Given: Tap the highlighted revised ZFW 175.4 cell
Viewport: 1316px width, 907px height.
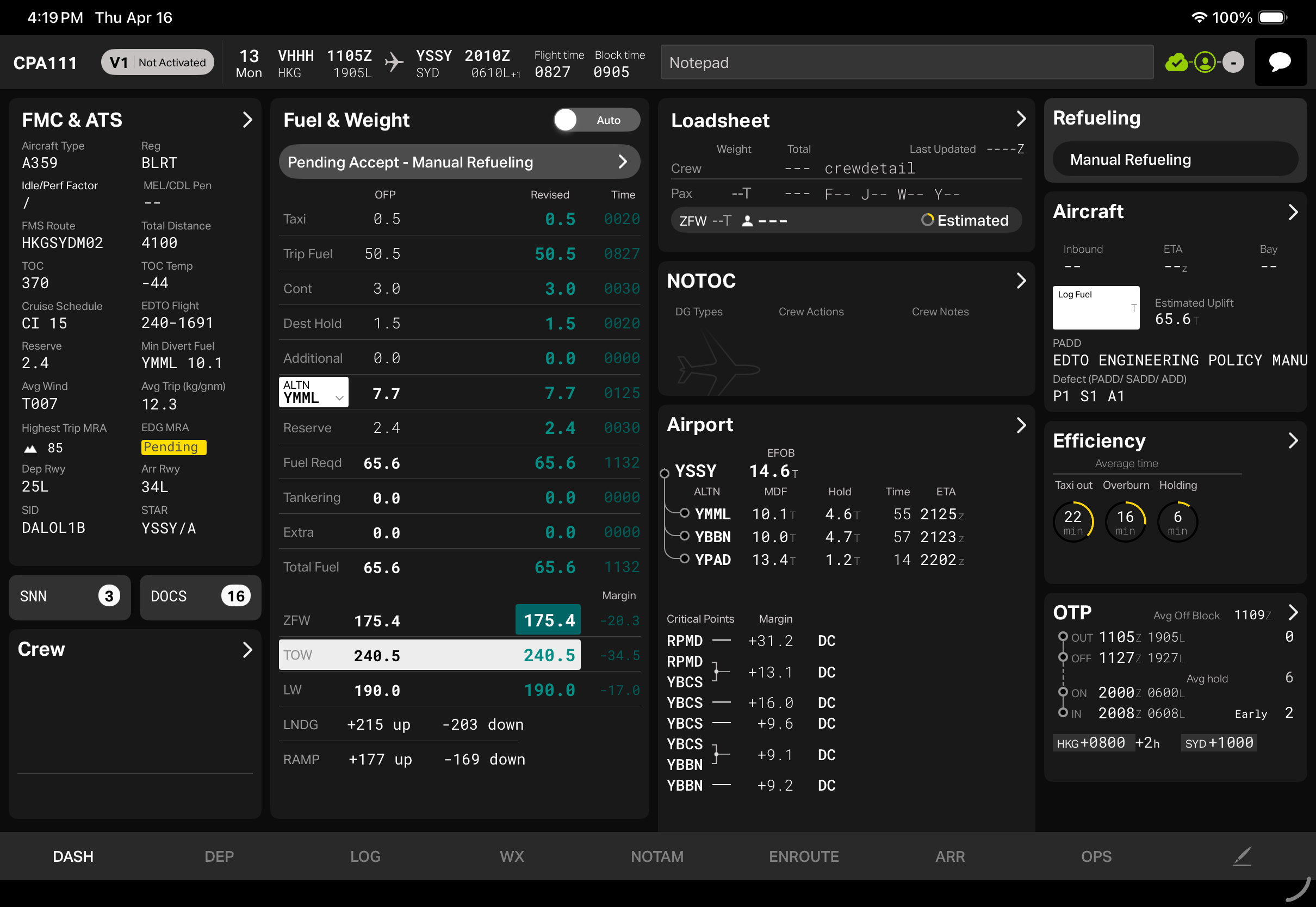Looking at the screenshot, I should pos(548,620).
